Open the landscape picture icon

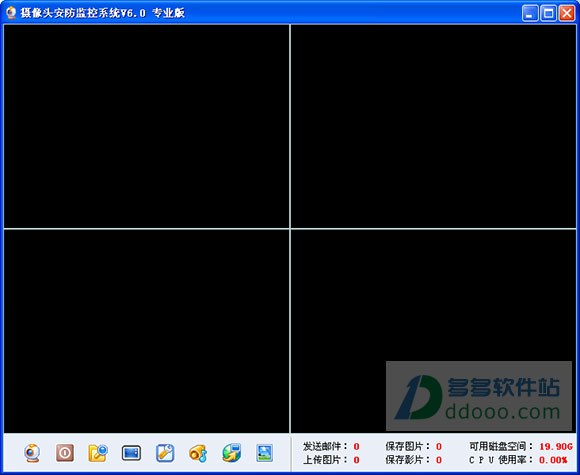pyautogui.click(x=264, y=453)
